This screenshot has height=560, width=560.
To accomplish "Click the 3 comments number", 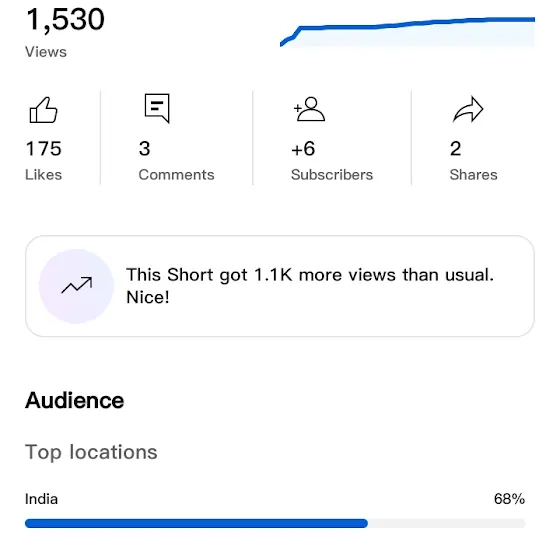I will pyautogui.click(x=145, y=149).
